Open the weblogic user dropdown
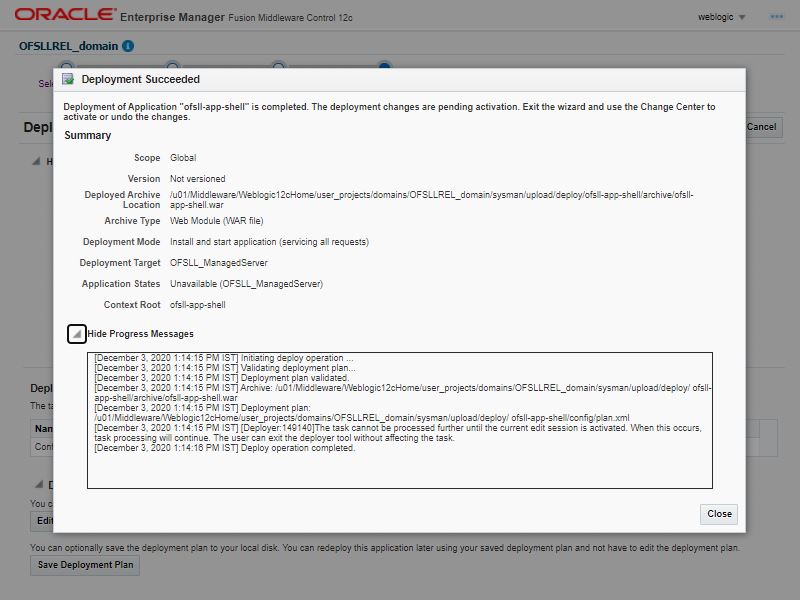Screen dimensions: 800x600 pyautogui.click(x=721, y=17)
